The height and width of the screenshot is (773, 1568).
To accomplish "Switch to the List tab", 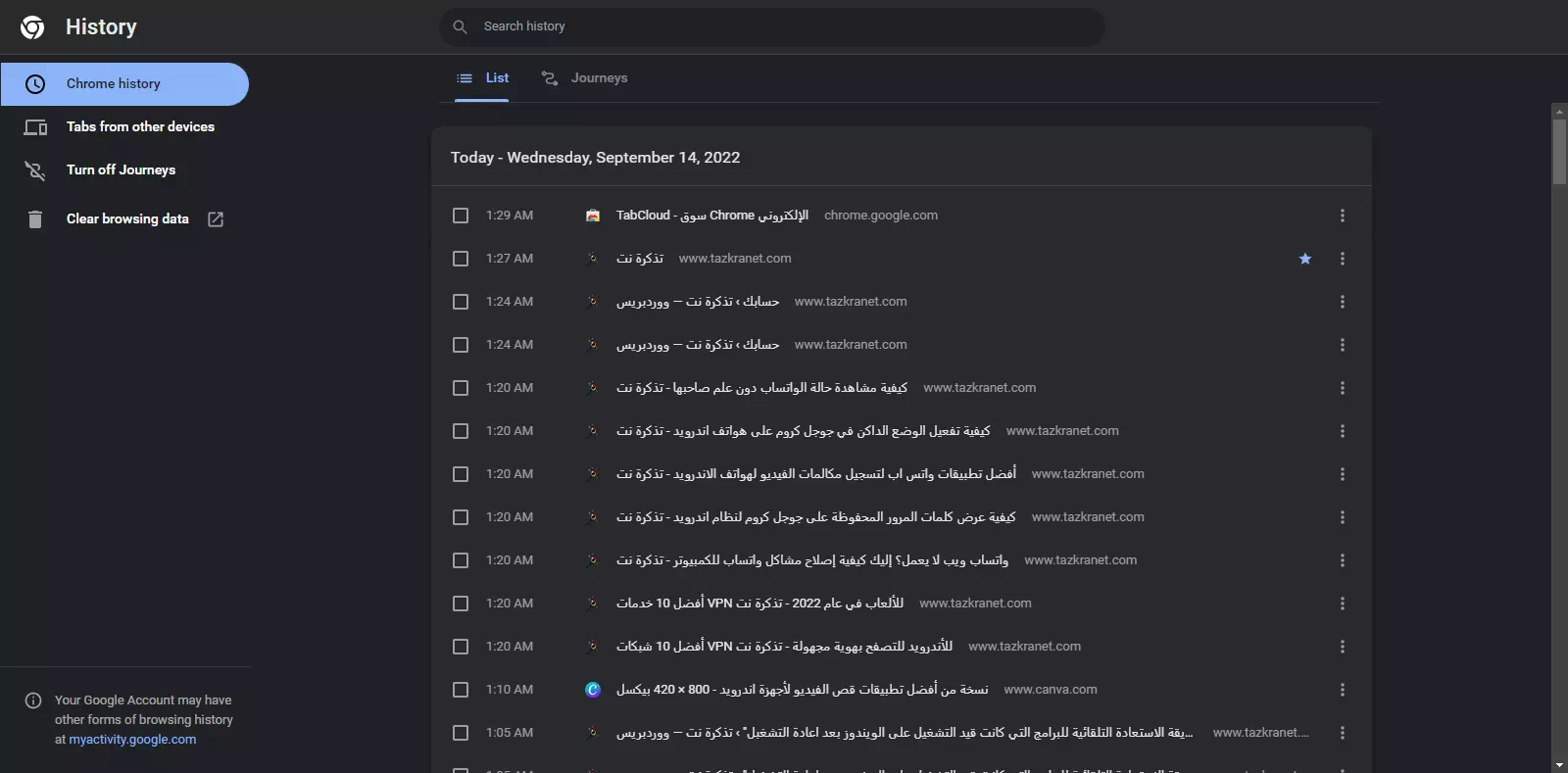I will coord(483,78).
